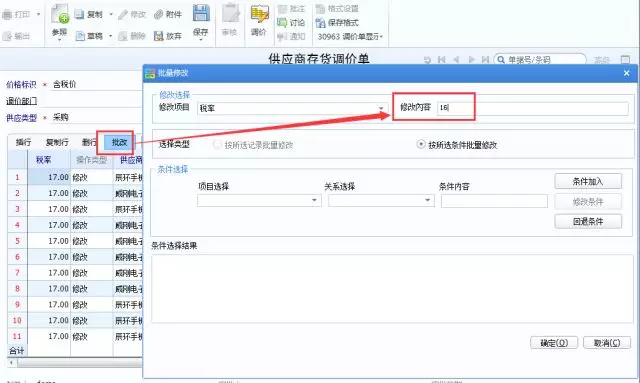The image size is (640, 383).
Task: Click 17.00 tax rate in row 5
Action: [x=49, y=241]
